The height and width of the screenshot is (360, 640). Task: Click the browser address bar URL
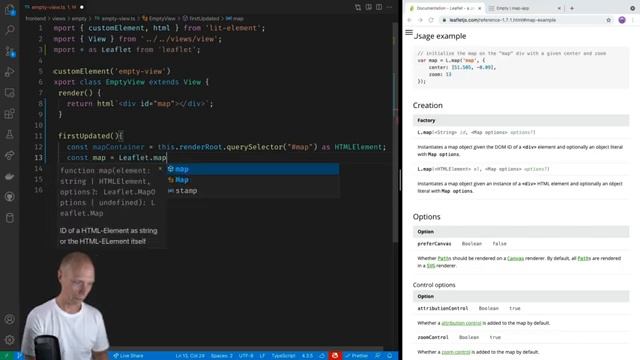(x=502, y=20)
